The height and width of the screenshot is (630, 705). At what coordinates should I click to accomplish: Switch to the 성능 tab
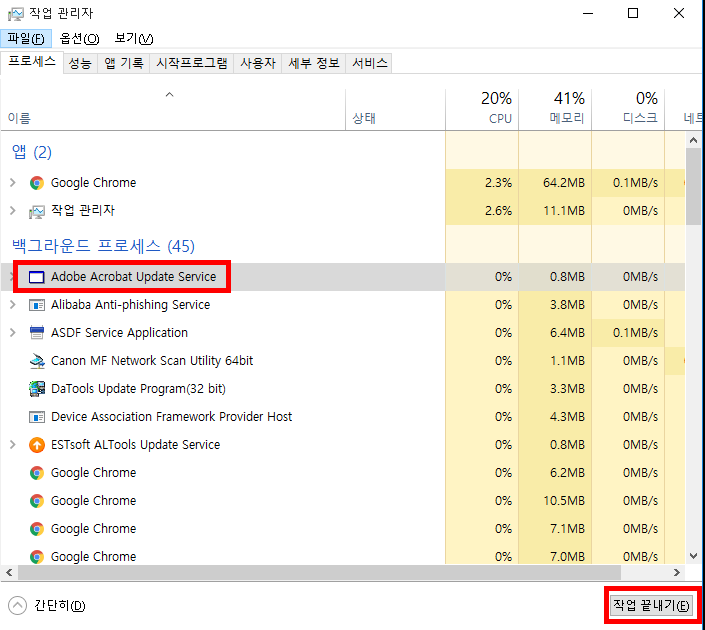[x=80, y=63]
